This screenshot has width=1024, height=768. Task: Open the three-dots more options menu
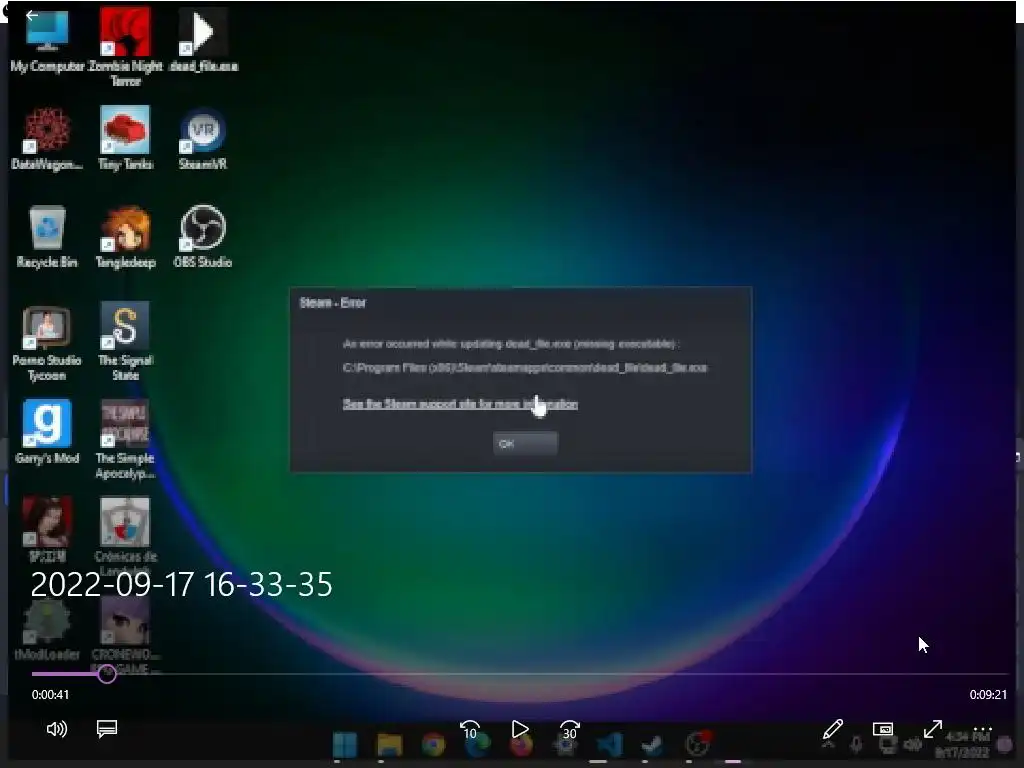point(982,729)
